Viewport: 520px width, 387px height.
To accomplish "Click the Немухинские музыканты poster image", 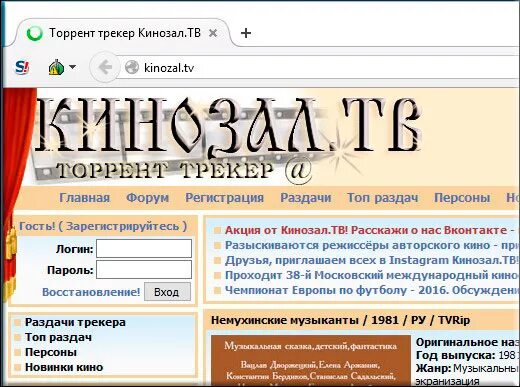I will click(x=311, y=361).
